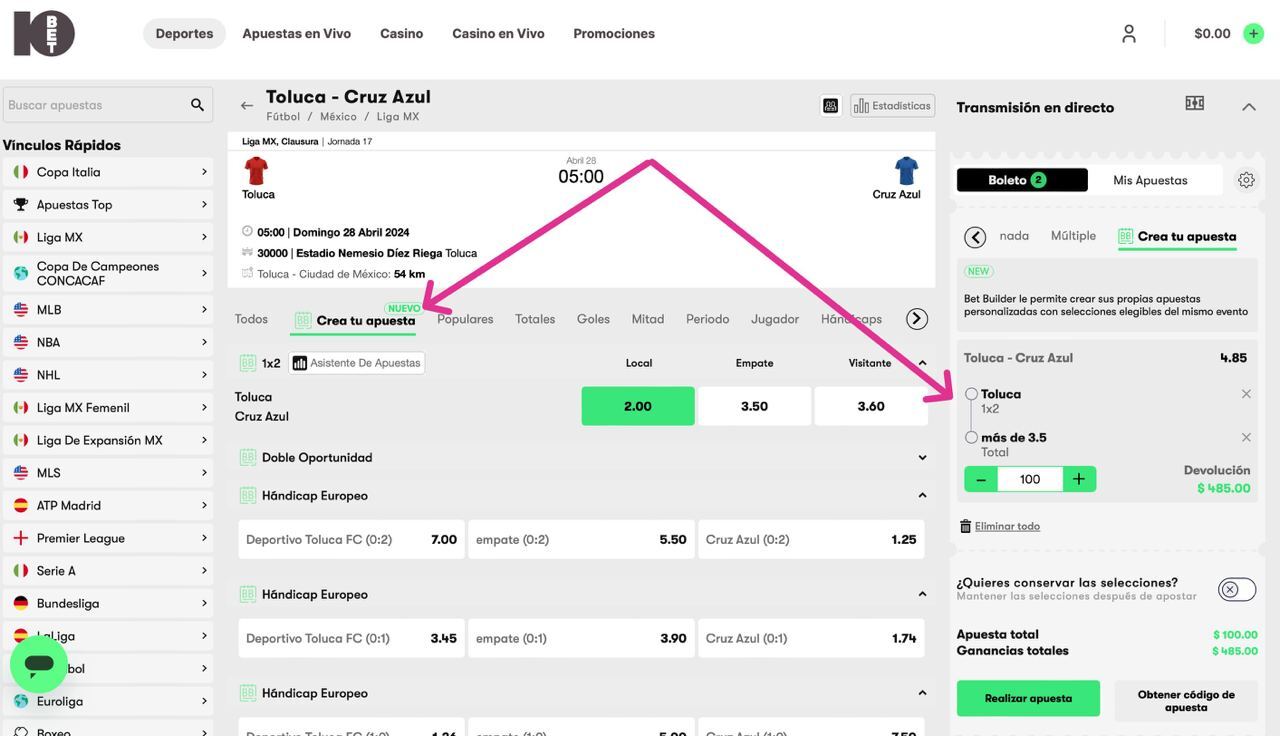The height and width of the screenshot is (736, 1280).
Task: Select the más de 3.5 radio circle
Action: [x=971, y=437]
